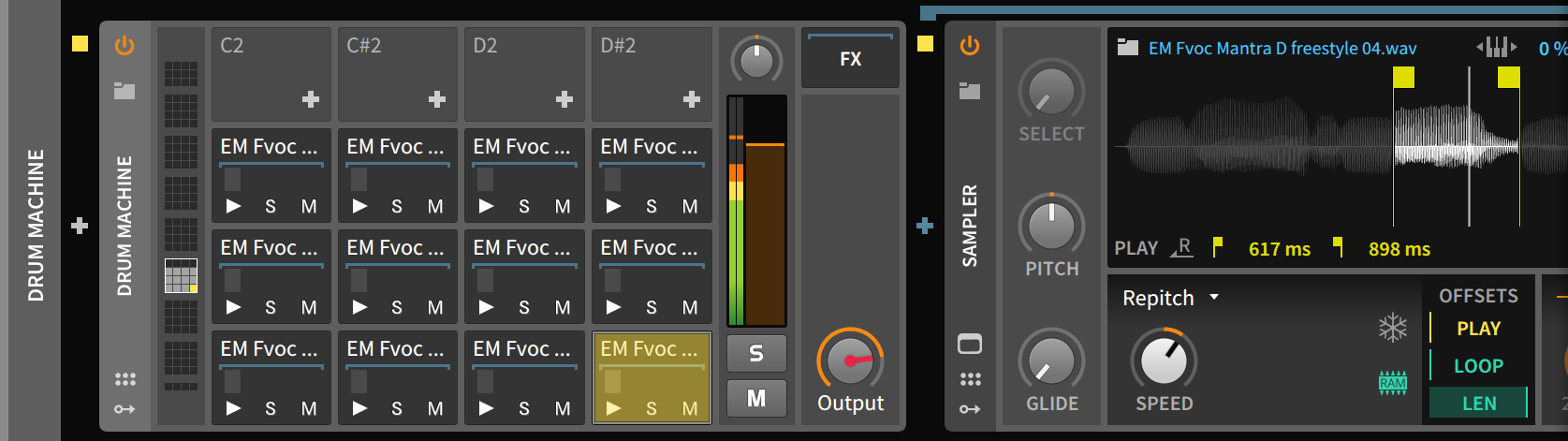Open the Drum Machine preset browser folder
The image size is (1568, 441).
[125, 91]
